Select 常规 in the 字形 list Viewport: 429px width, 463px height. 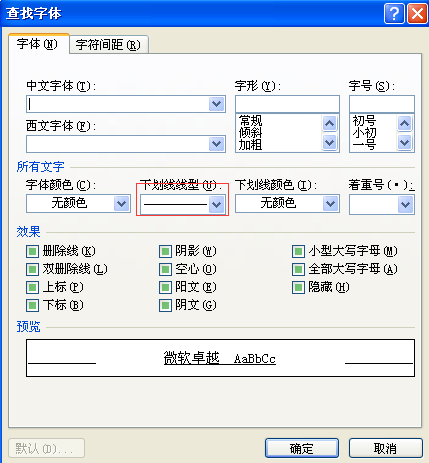251,120
